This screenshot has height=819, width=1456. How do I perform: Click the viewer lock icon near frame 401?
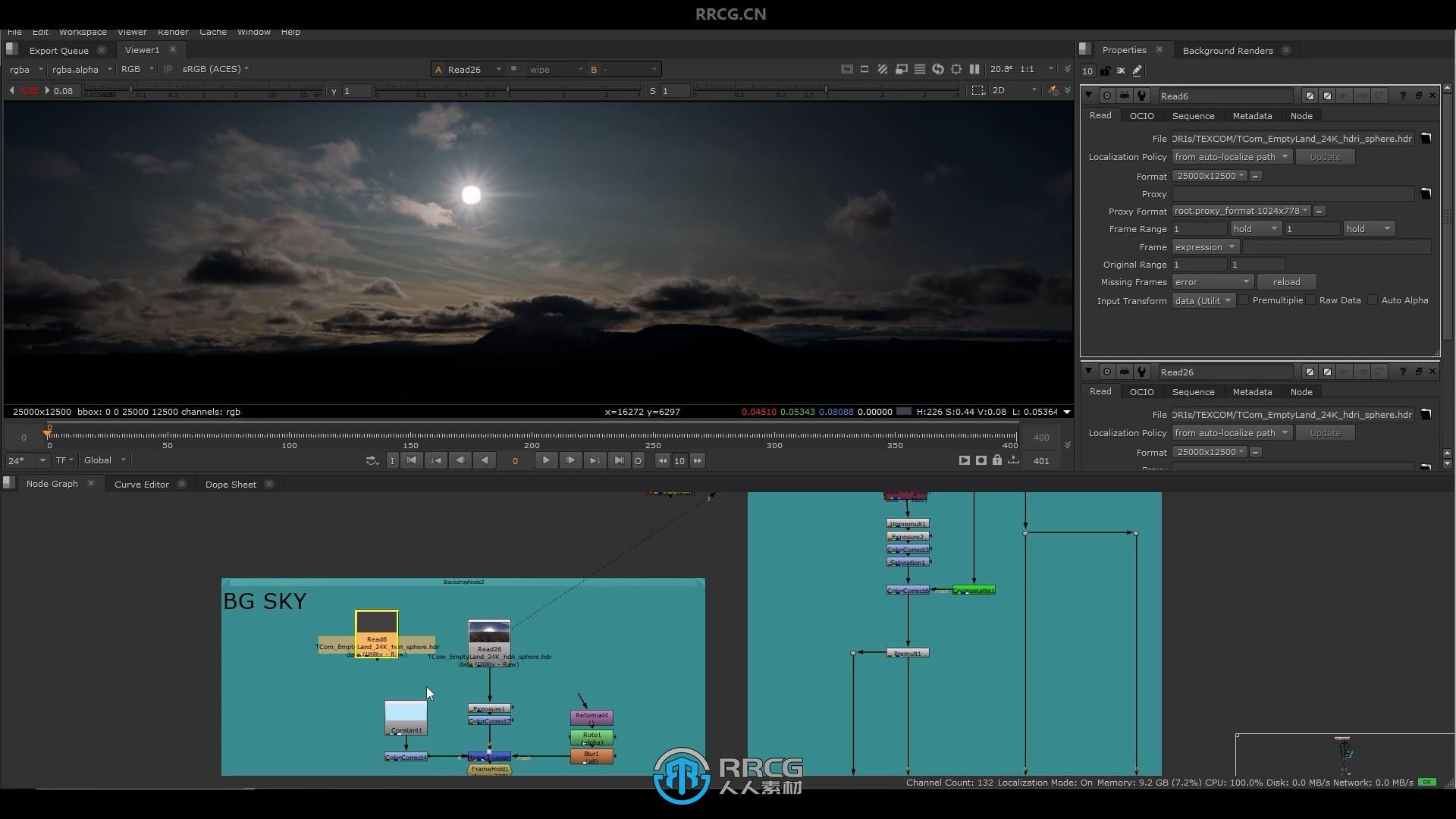pyautogui.click(x=997, y=460)
